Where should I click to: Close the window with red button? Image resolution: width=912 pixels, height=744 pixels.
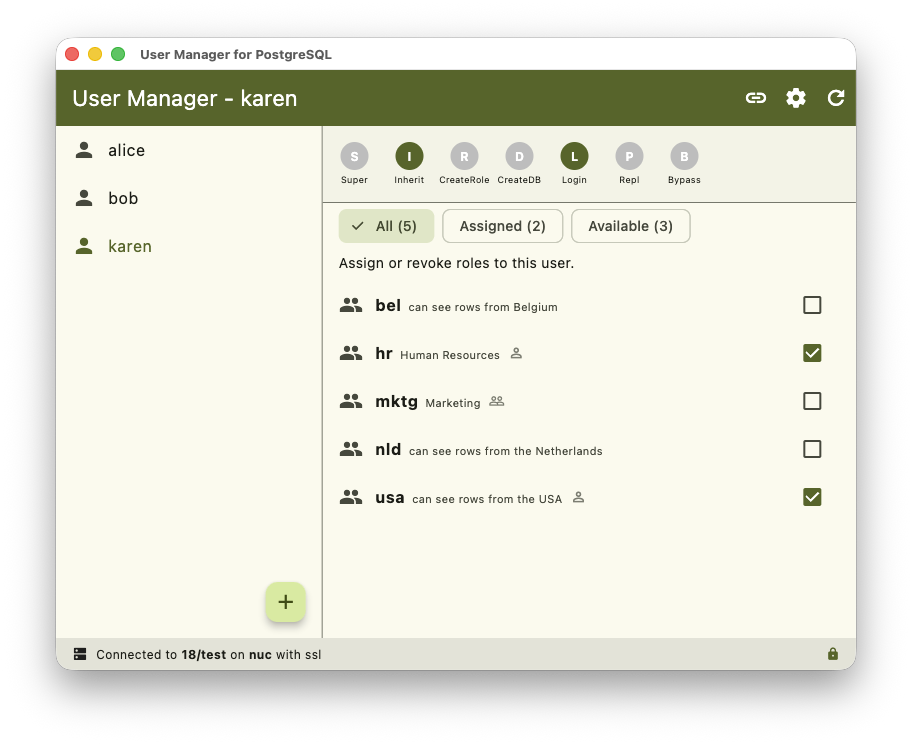point(72,54)
